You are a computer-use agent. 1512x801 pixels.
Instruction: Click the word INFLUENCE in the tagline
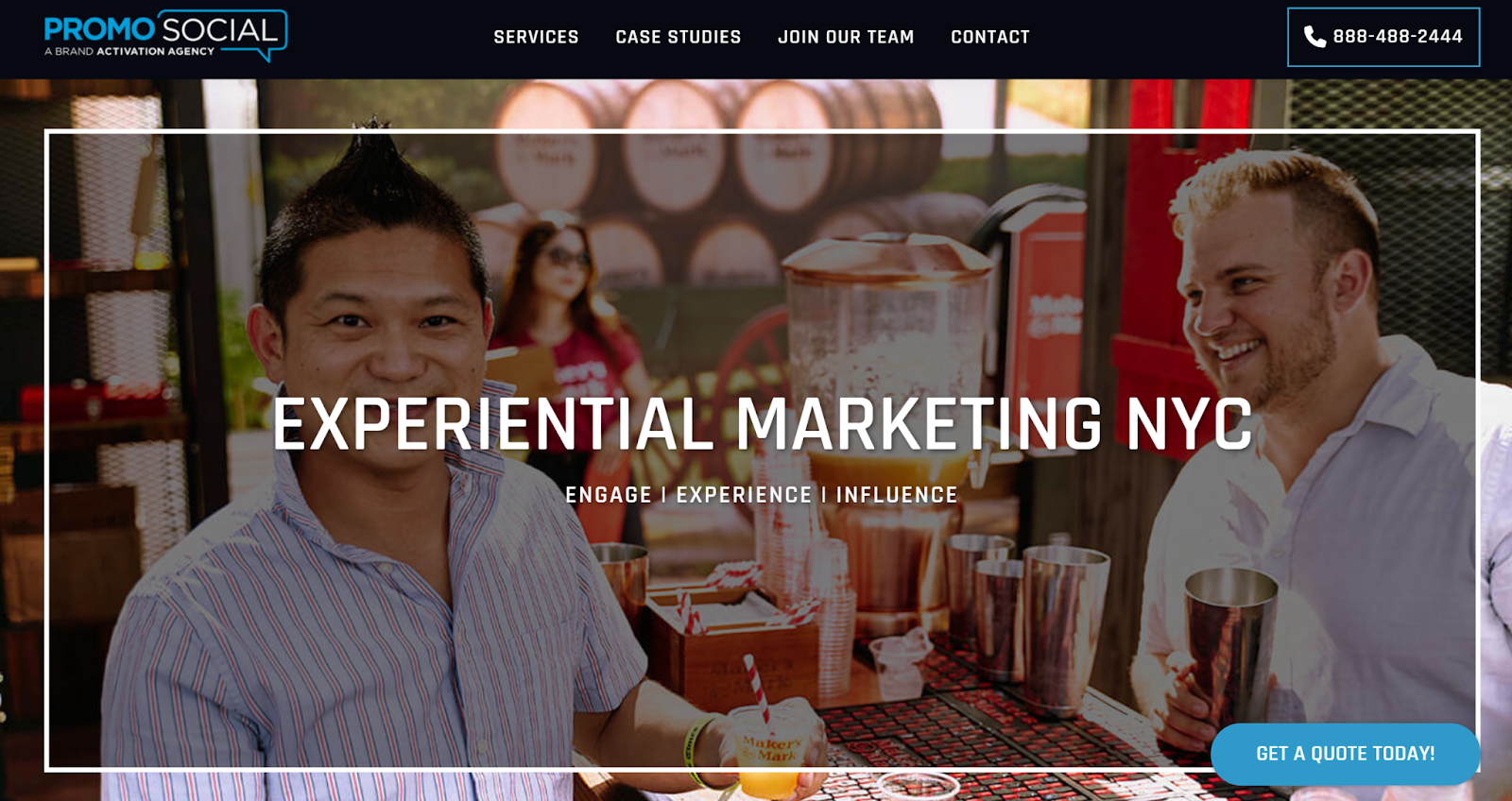tap(897, 495)
